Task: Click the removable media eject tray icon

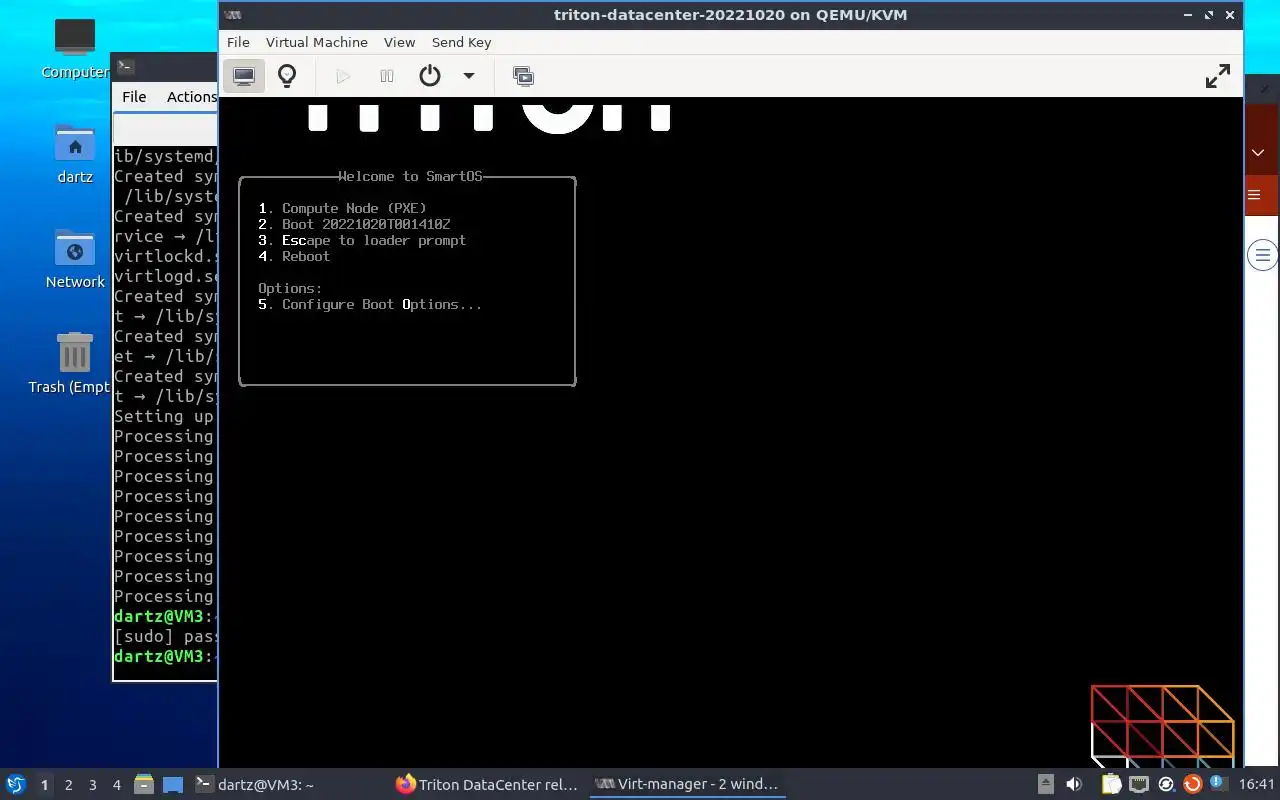Action: (1046, 785)
